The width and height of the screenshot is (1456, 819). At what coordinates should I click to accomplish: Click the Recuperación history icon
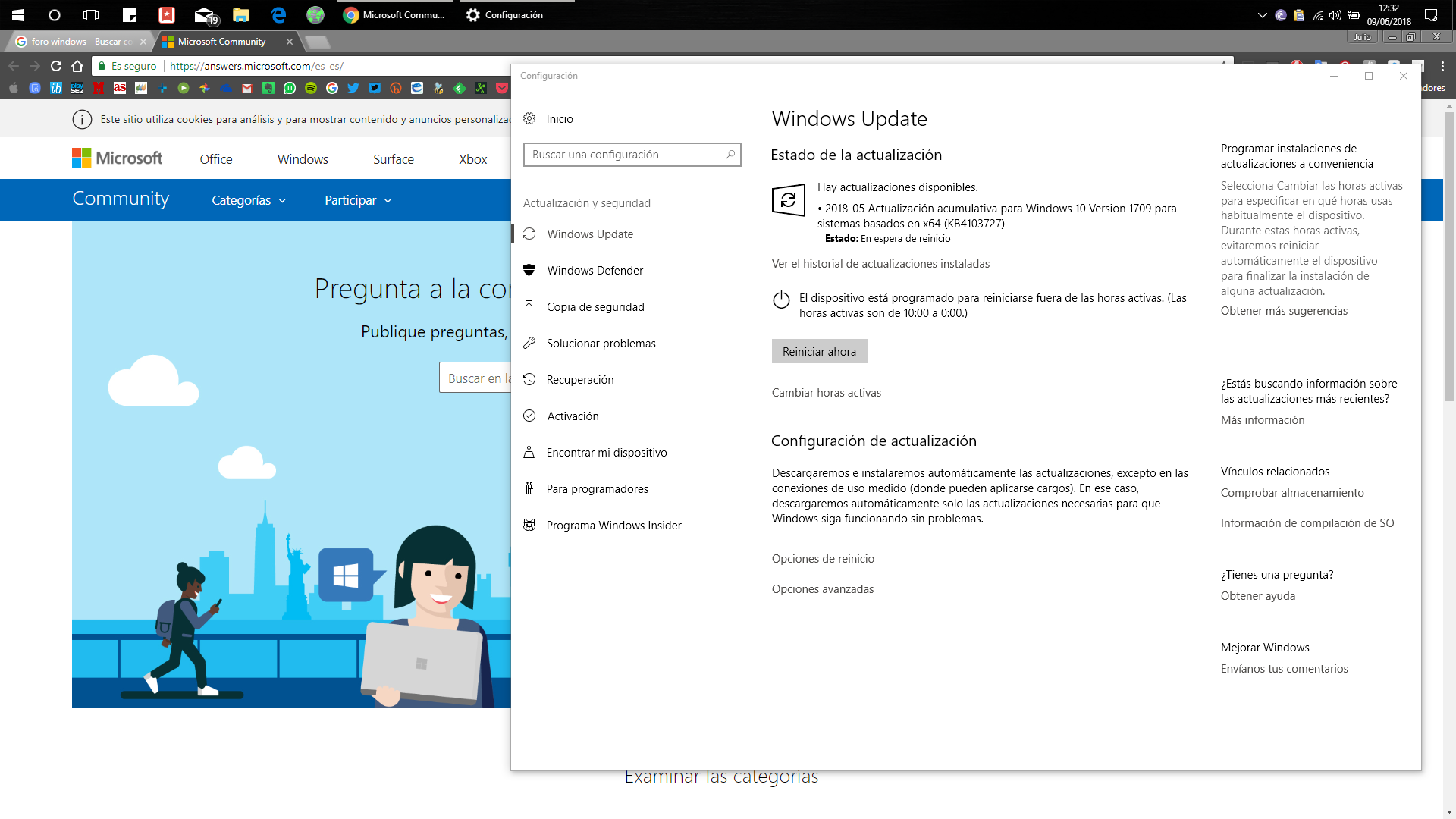tap(529, 379)
